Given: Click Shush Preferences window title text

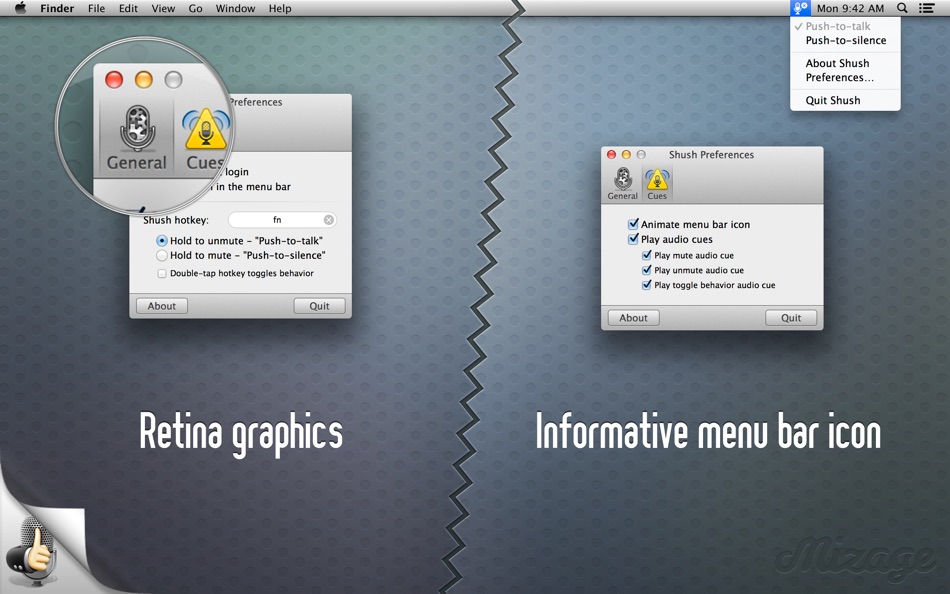Looking at the screenshot, I should (711, 155).
